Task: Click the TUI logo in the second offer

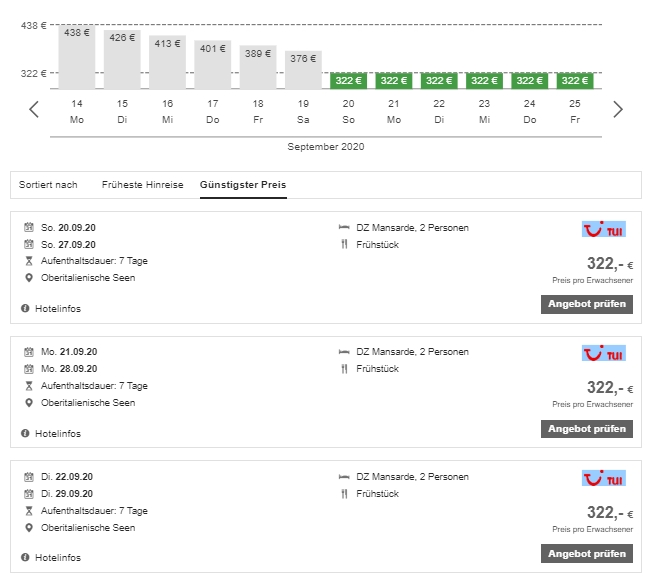Action: tap(603, 353)
